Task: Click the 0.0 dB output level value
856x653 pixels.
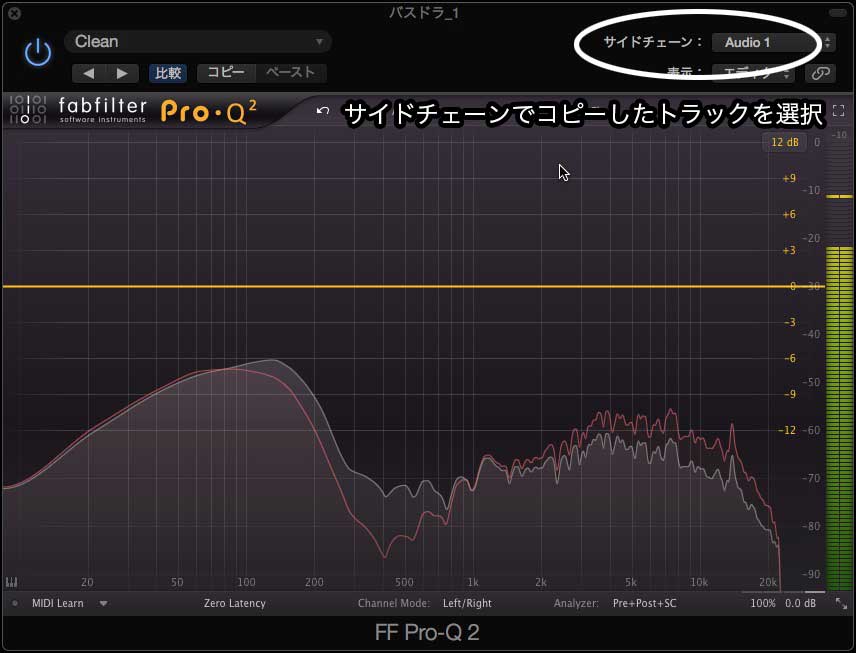Action: tap(800, 603)
